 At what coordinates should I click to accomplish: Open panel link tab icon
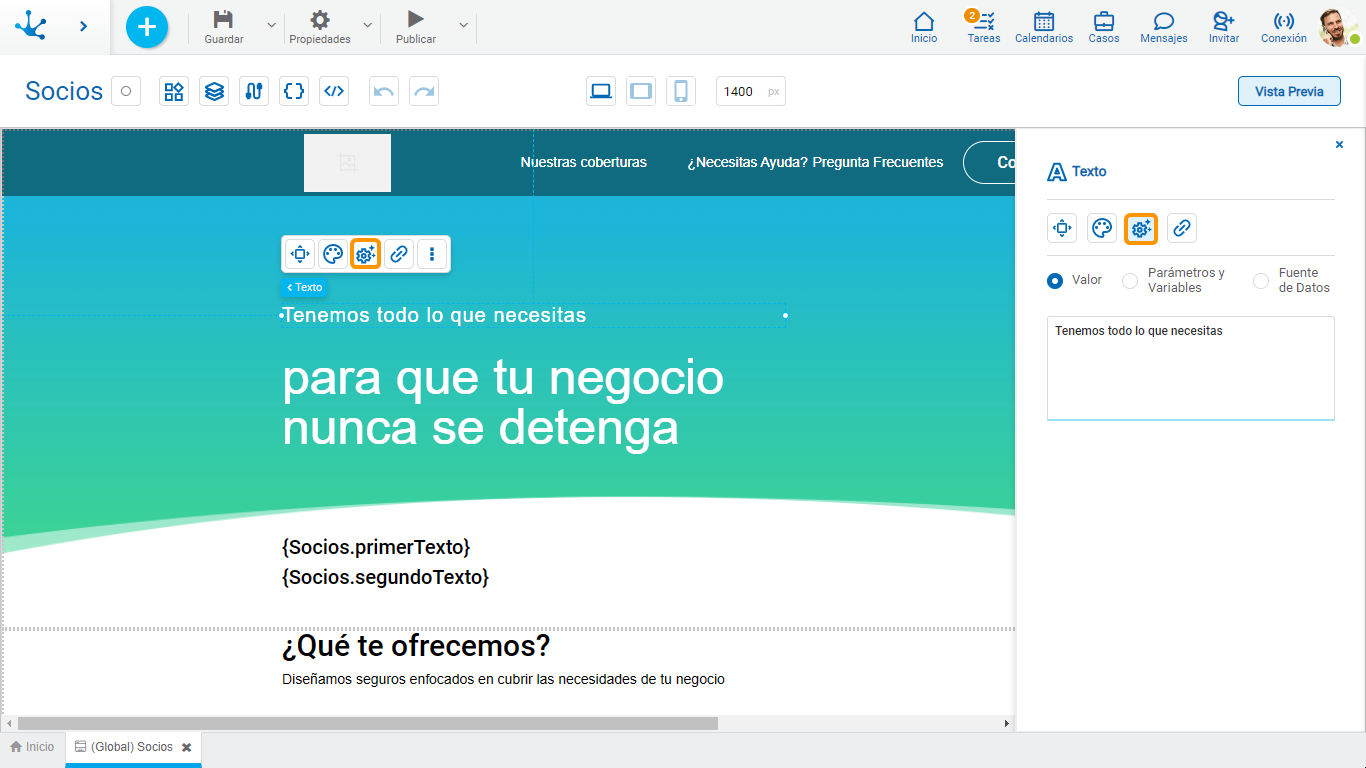1182,228
